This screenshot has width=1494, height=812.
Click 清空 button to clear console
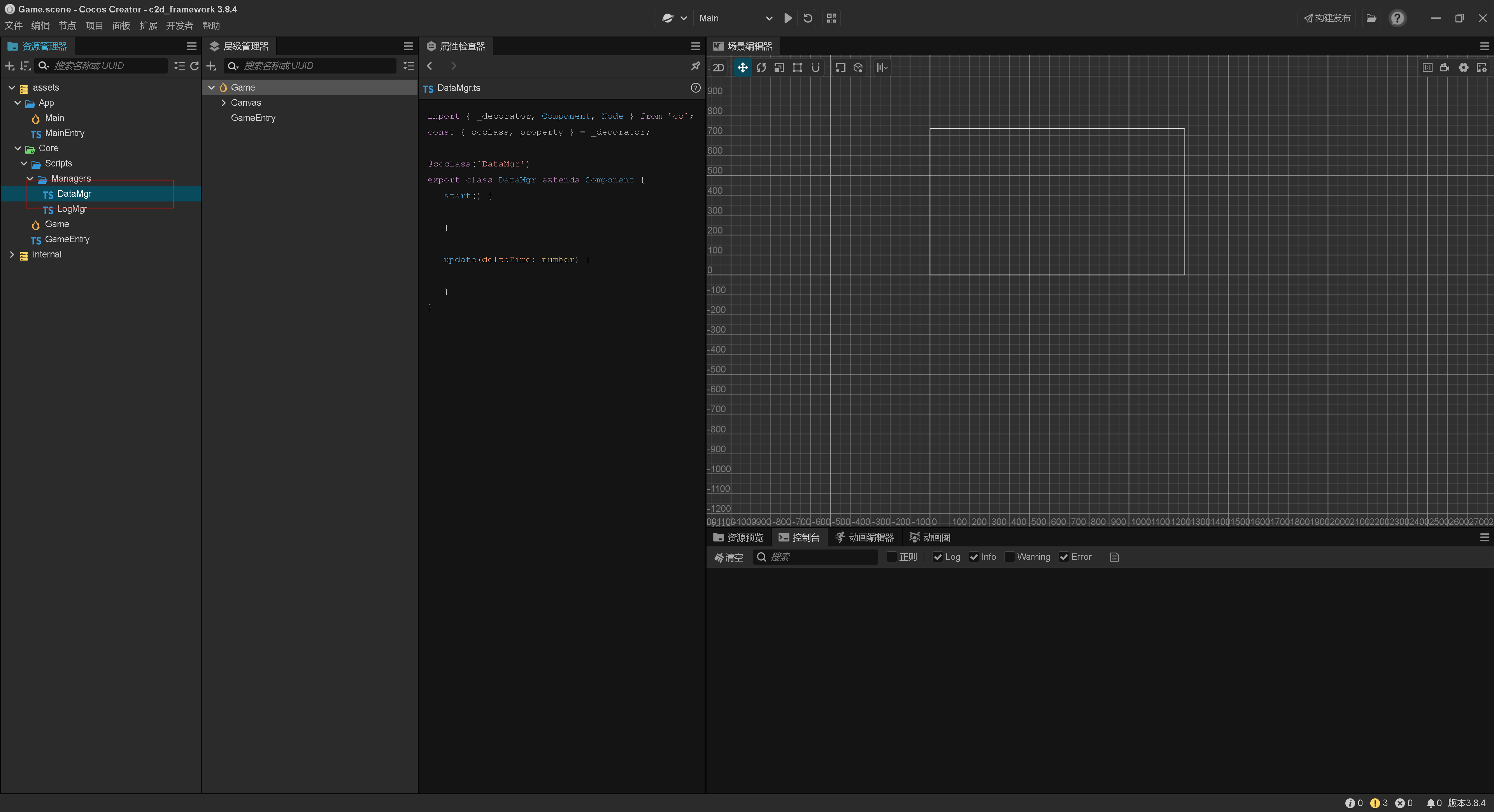coord(729,557)
